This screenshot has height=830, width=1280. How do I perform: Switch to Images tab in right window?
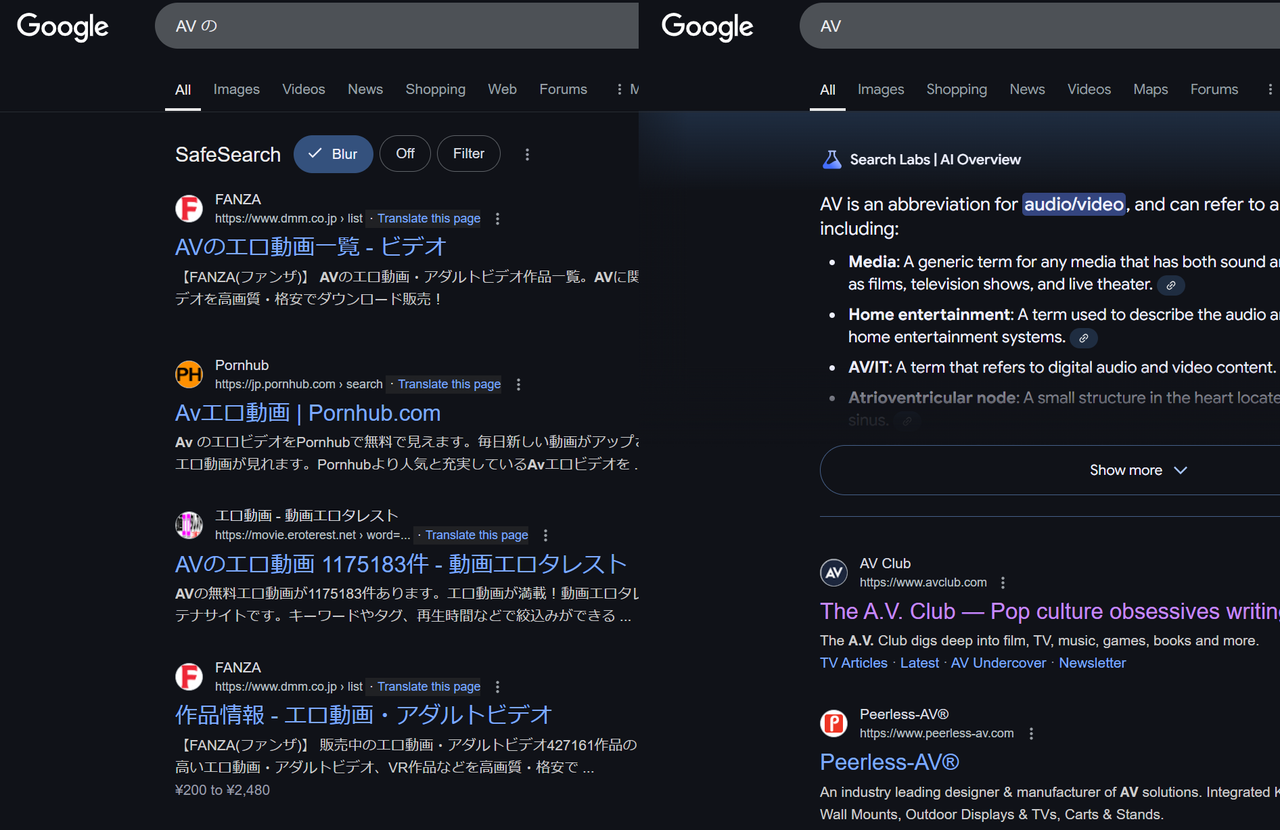(881, 89)
